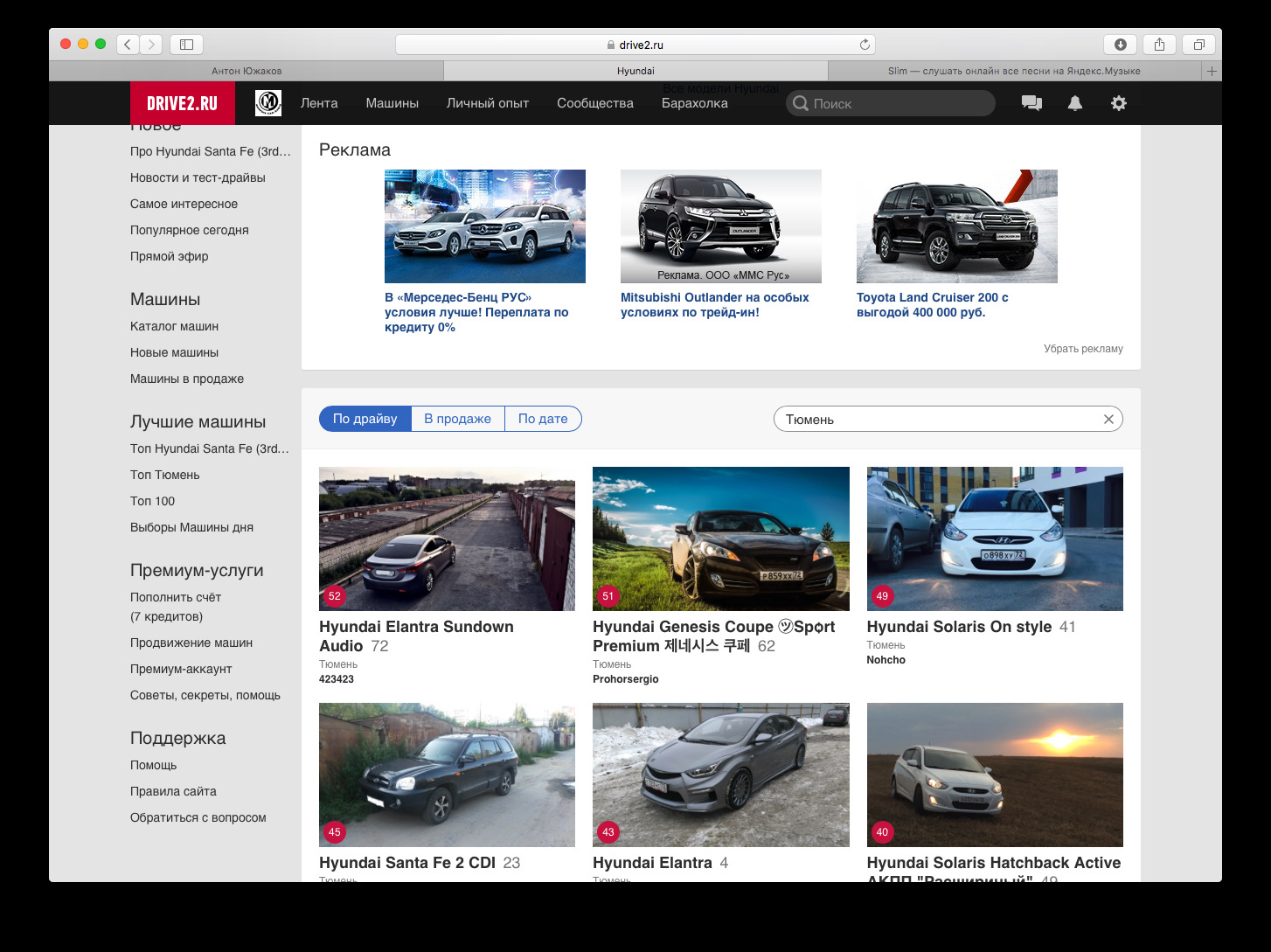
Task: Click the 49 badge on Solaris On style
Action: click(x=882, y=596)
